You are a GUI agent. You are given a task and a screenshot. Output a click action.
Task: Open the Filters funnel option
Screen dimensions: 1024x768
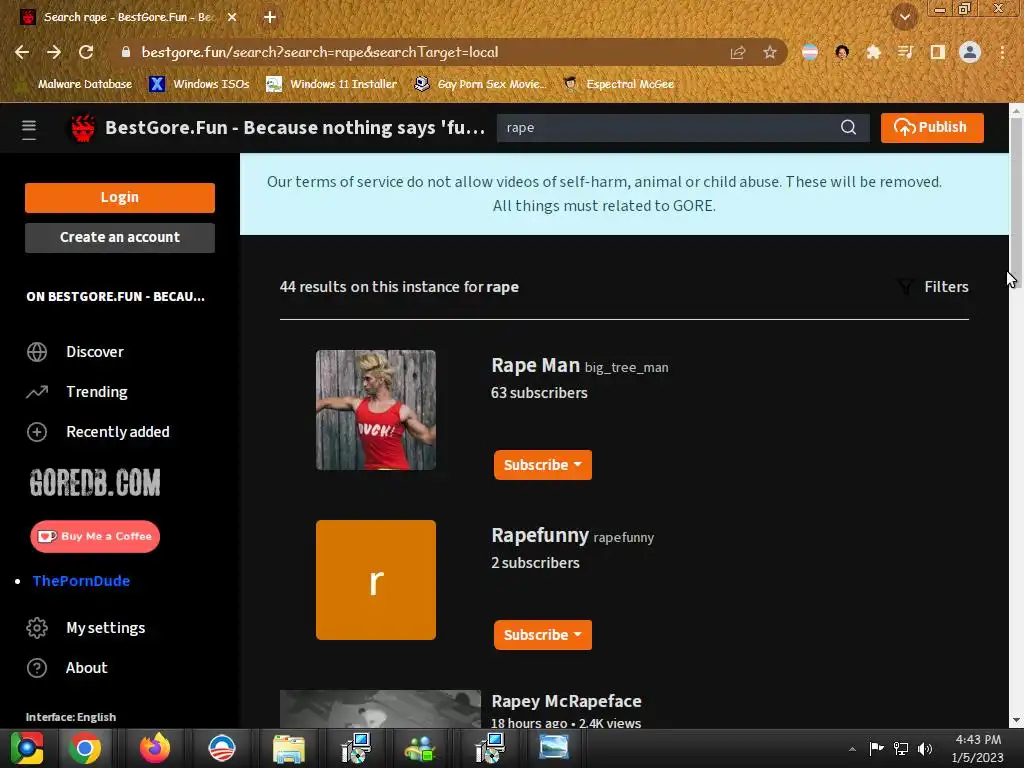[x=933, y=287]
